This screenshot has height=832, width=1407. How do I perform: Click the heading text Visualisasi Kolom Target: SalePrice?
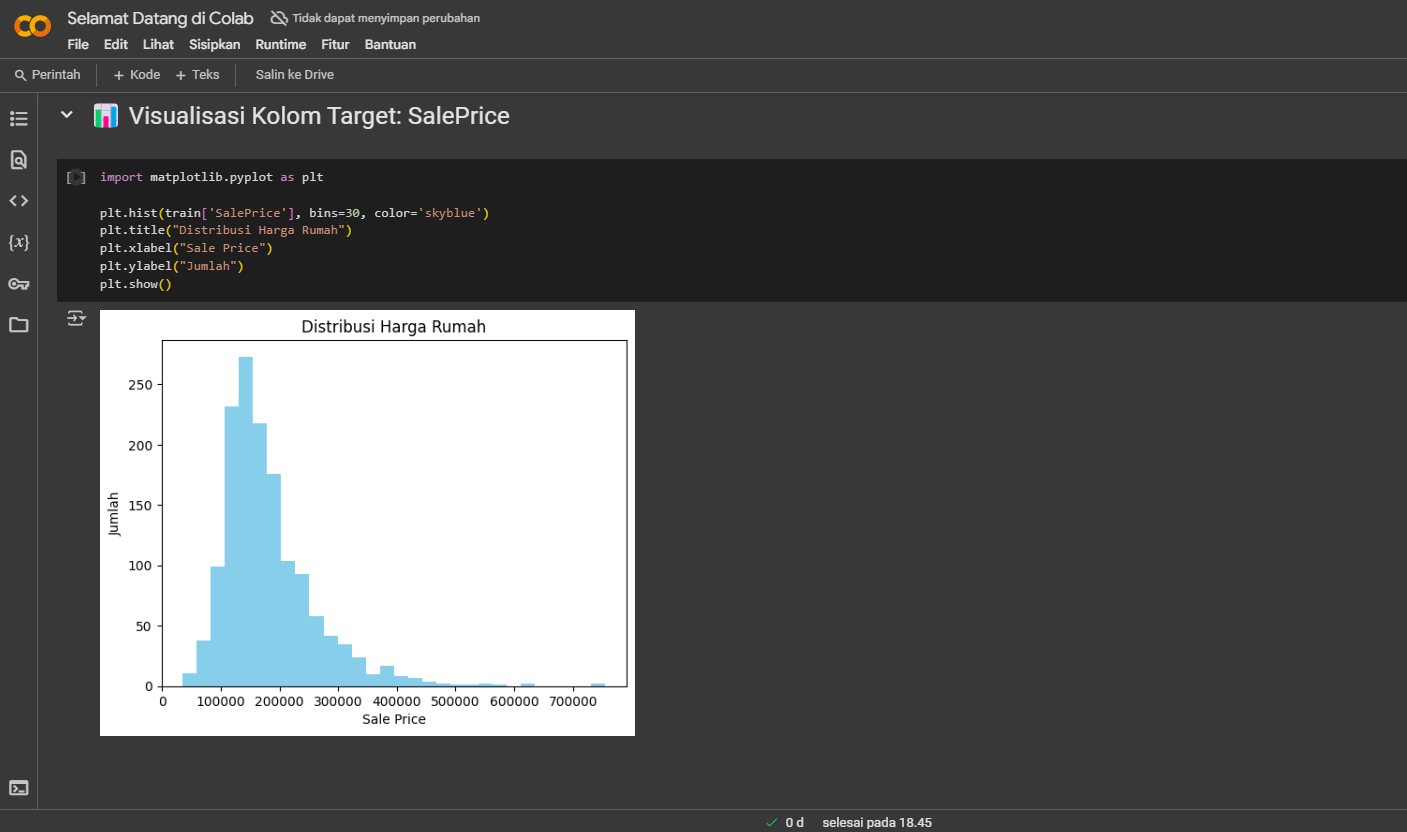coord(319,116)
